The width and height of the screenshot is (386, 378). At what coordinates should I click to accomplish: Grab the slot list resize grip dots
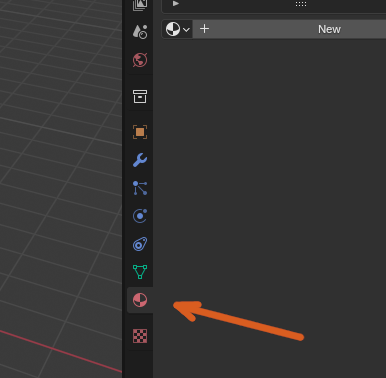tap(301, 4)
